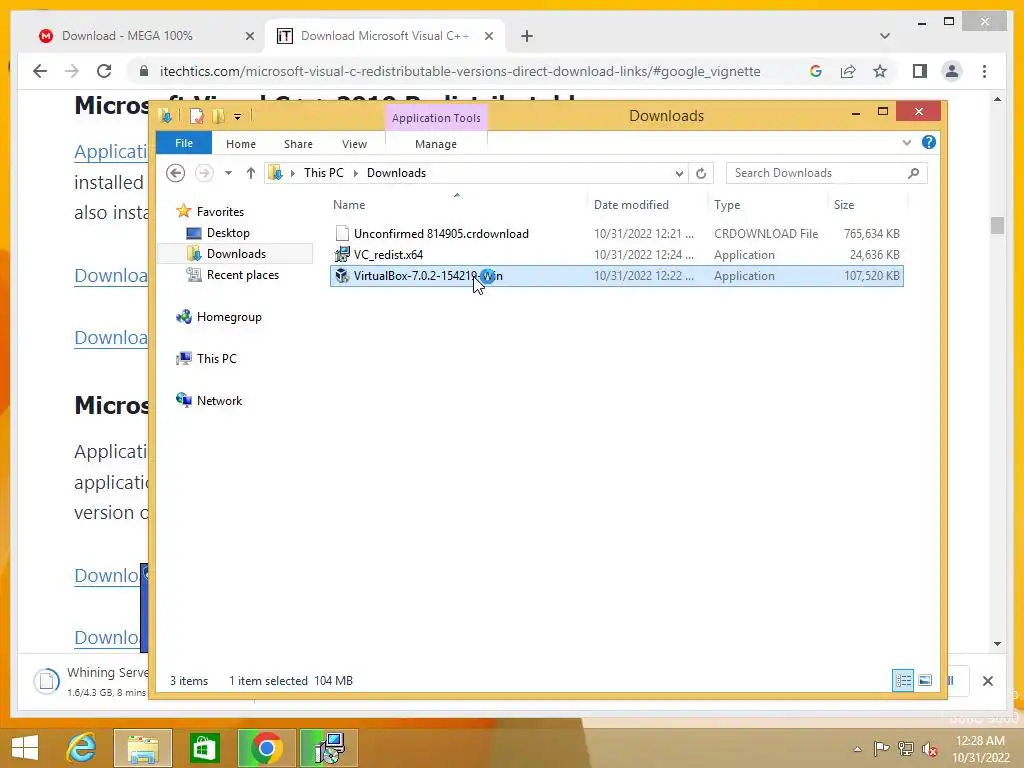Image resolution: width=1024 pixels, height=768 pixels.
Task: Select Network in navigation pane
Action: (219, 400)
